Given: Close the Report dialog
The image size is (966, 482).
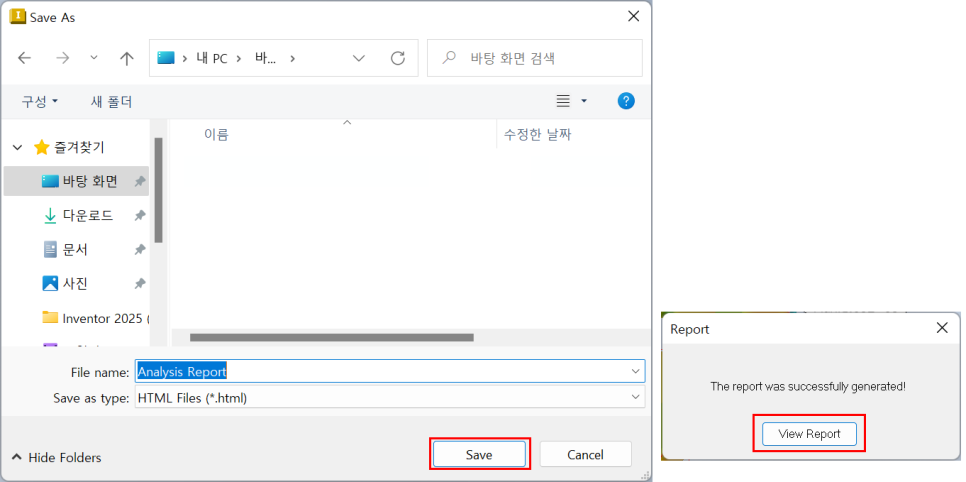Looking at the screenshot, I should (942, 328).
